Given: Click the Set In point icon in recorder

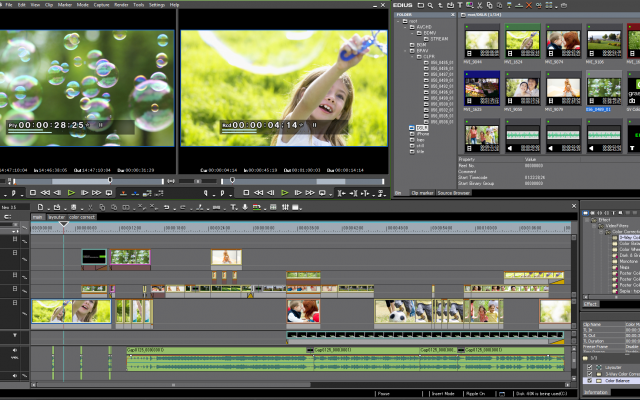Looking at the screenshot, I should click(206, 193).
